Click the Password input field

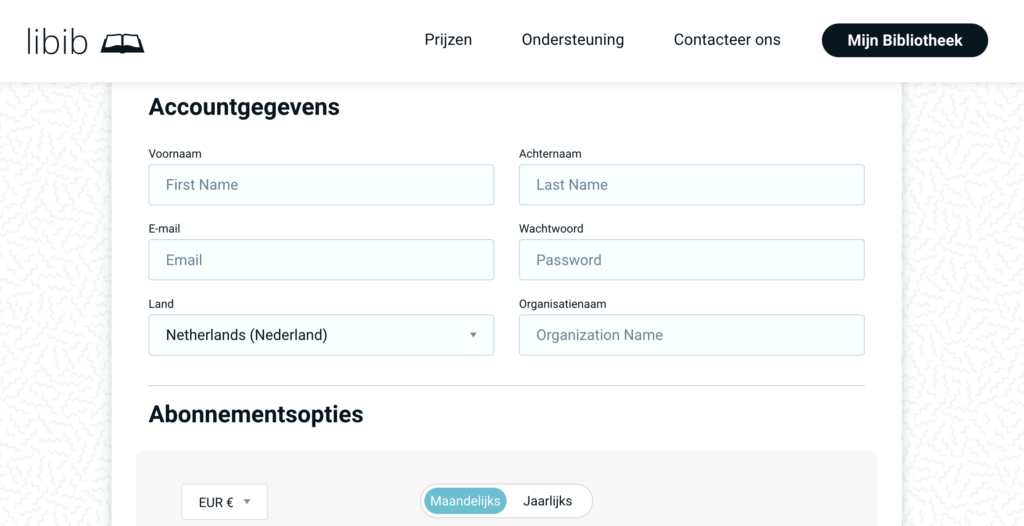691,260
